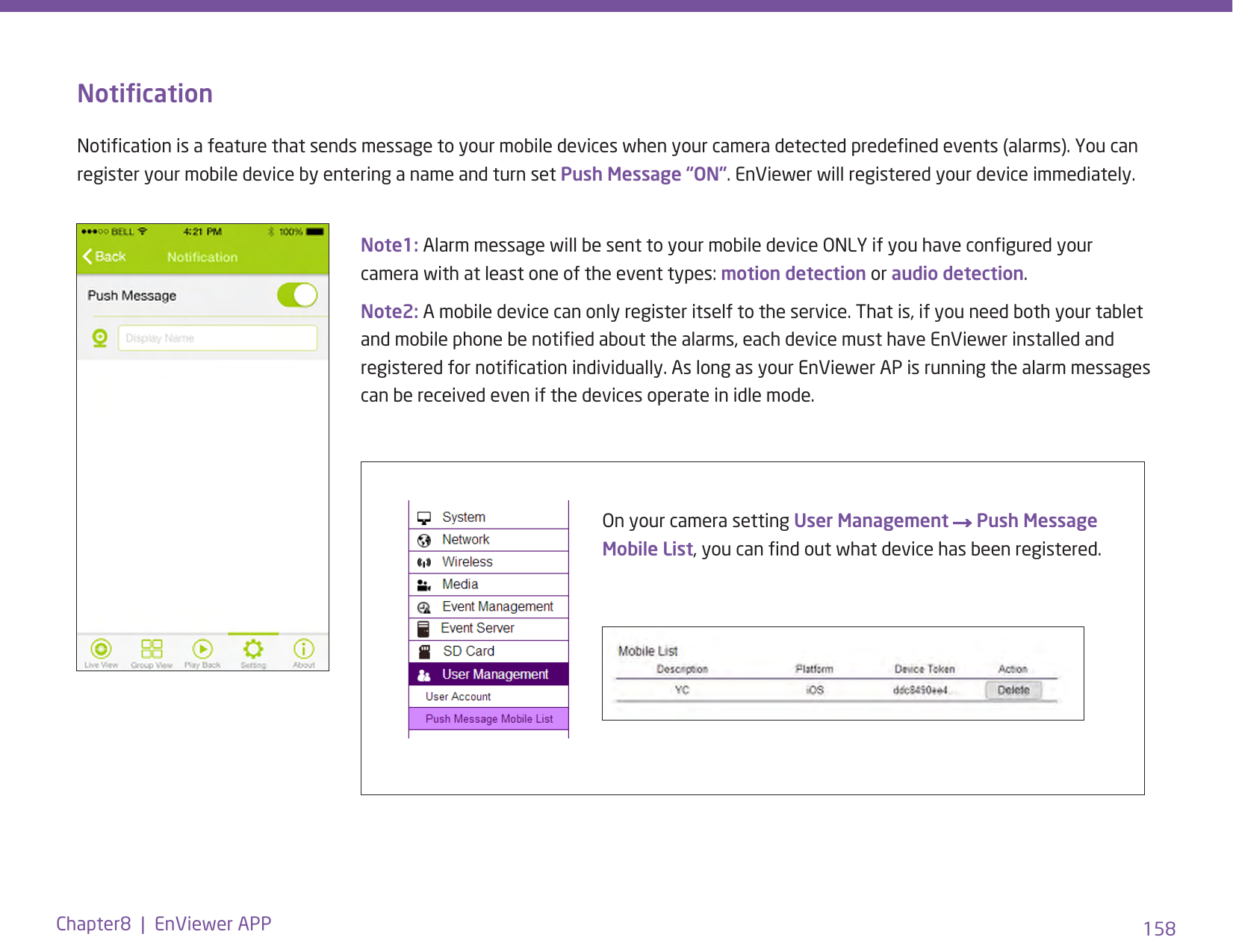1233x952 pixels.
Task: Click the Platform column header
Action: [x=814, y=669]
